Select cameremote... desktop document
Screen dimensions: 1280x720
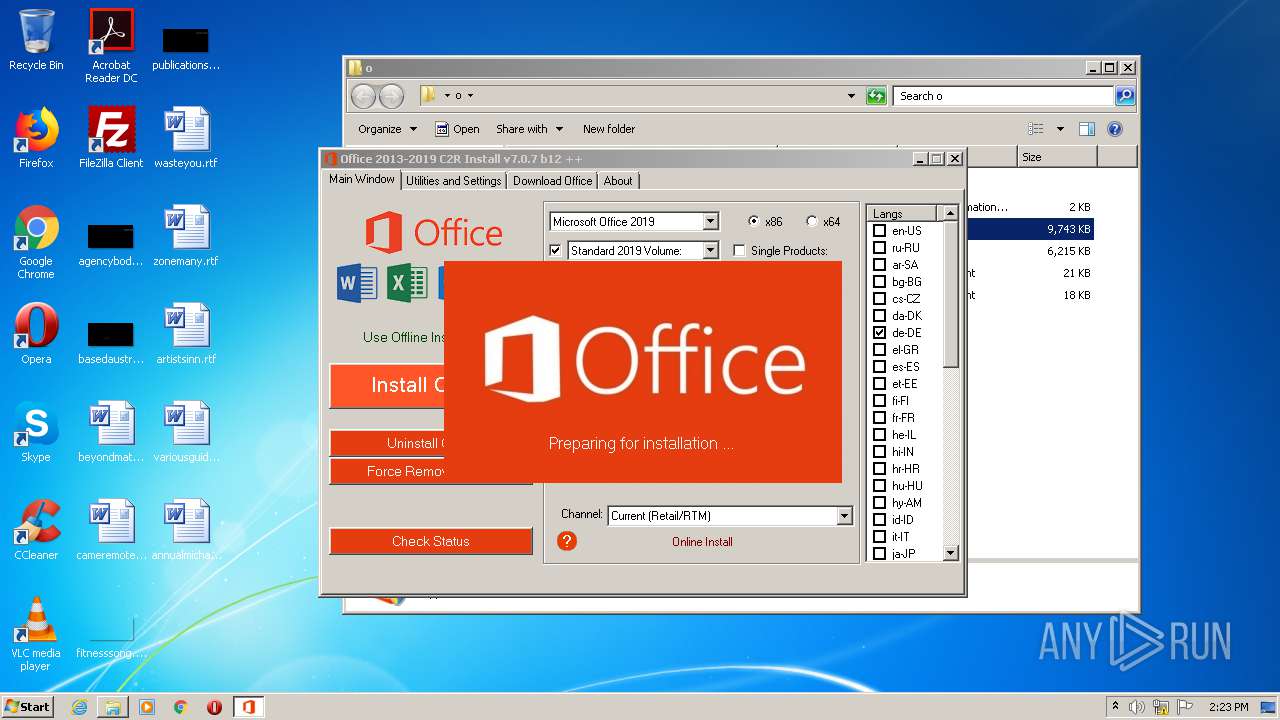tap(111, 530)
